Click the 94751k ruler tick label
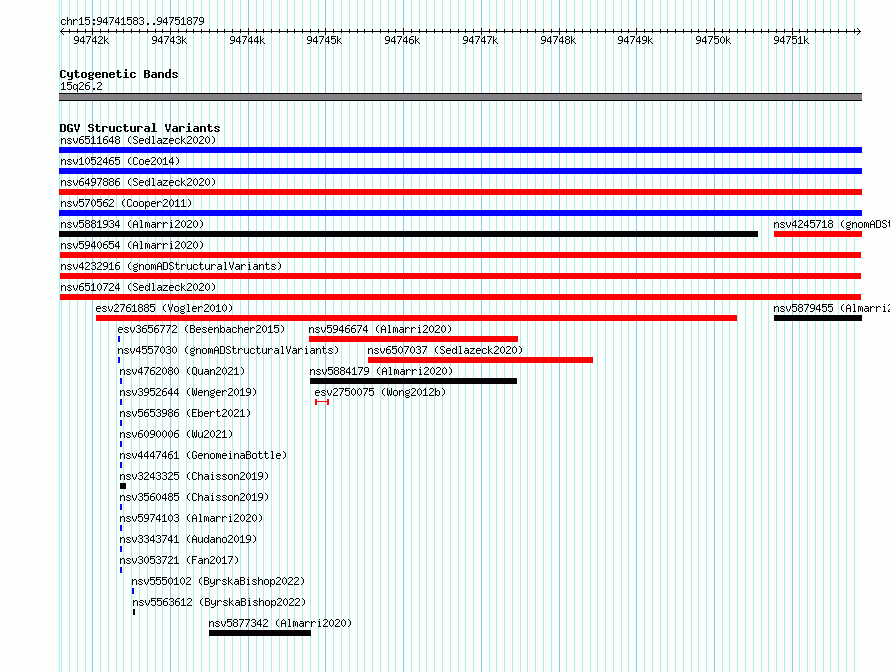This screenshot has width=890, height=672. coord(791,40)
